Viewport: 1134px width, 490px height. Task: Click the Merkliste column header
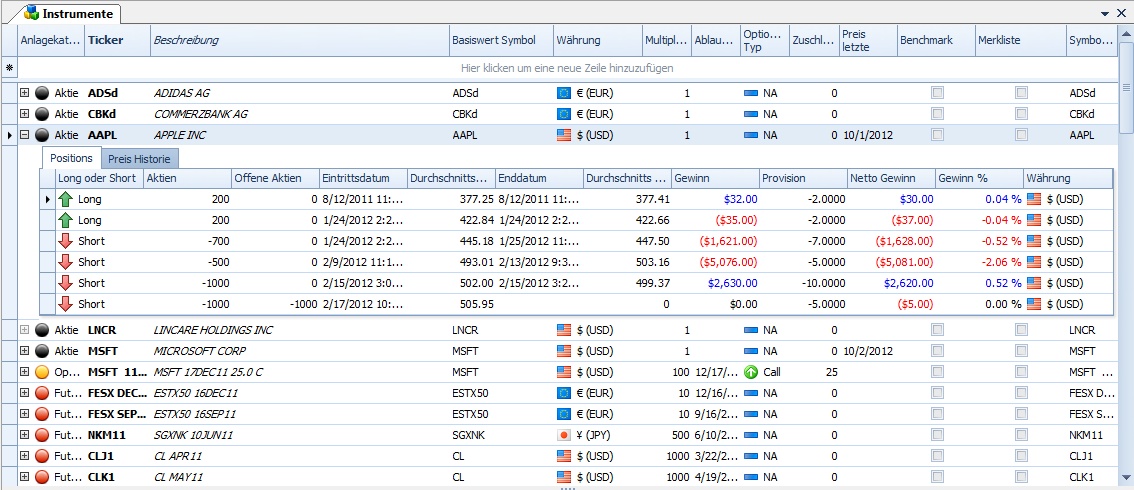tap(1020, 40)
